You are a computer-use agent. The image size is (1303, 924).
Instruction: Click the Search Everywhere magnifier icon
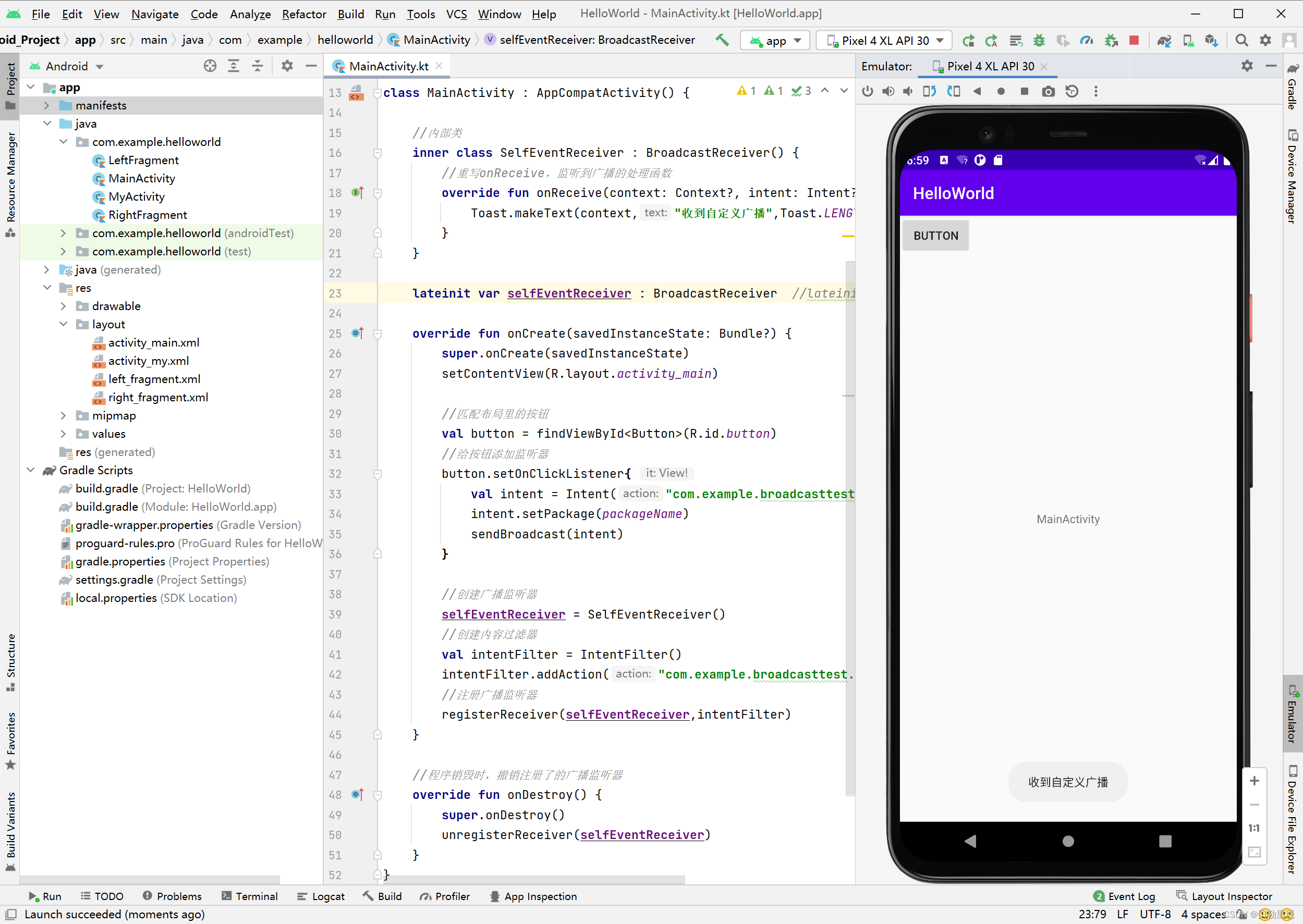pos(1241,40)
